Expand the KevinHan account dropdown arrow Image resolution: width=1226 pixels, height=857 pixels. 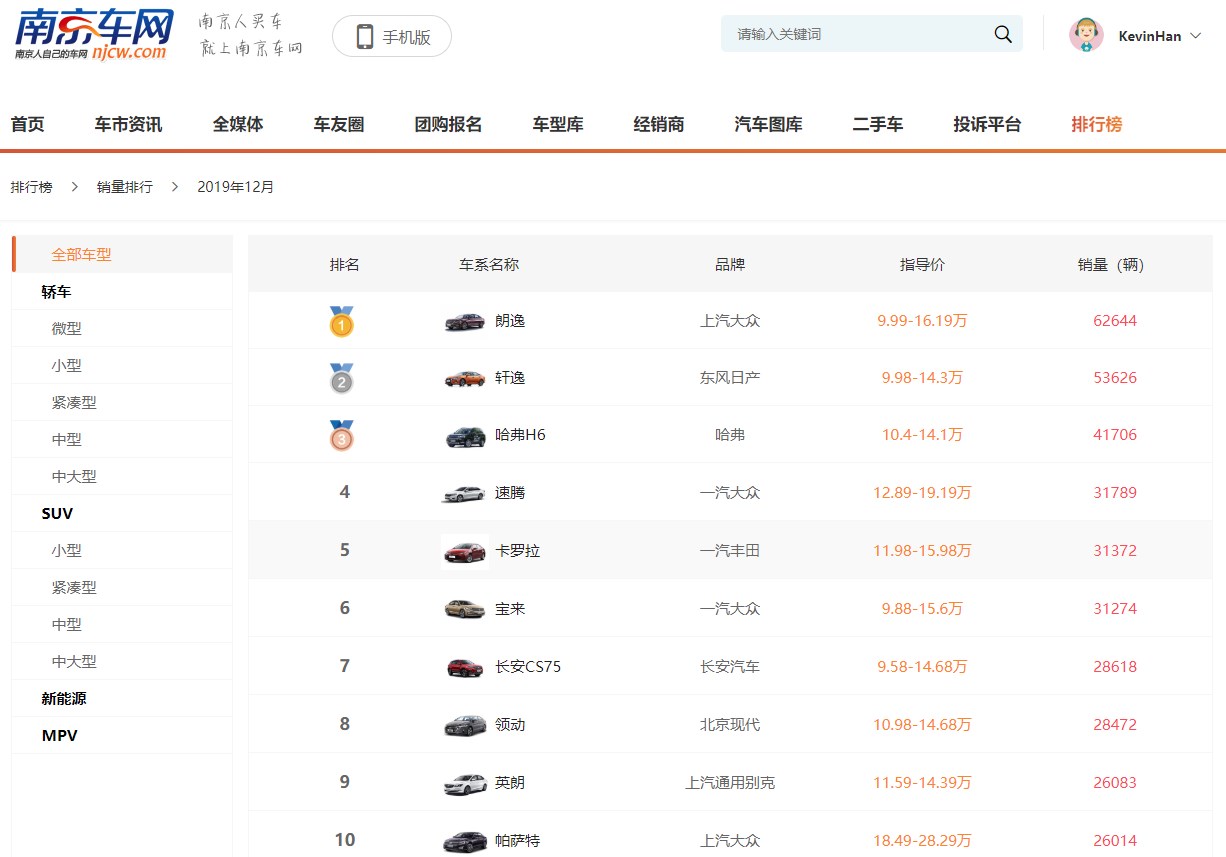coord(1196,36)
